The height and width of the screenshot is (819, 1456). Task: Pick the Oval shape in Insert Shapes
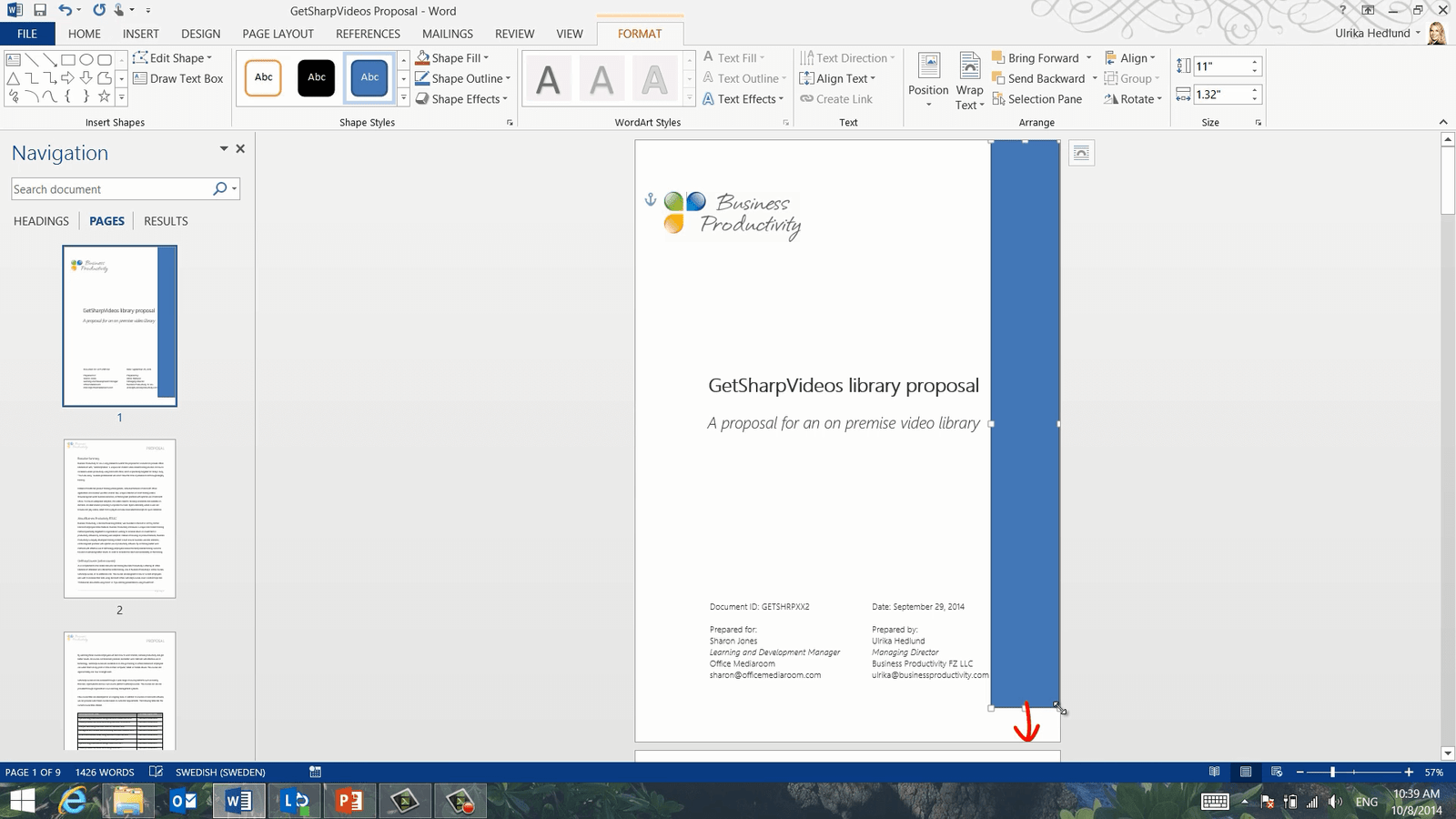(86, 60)
